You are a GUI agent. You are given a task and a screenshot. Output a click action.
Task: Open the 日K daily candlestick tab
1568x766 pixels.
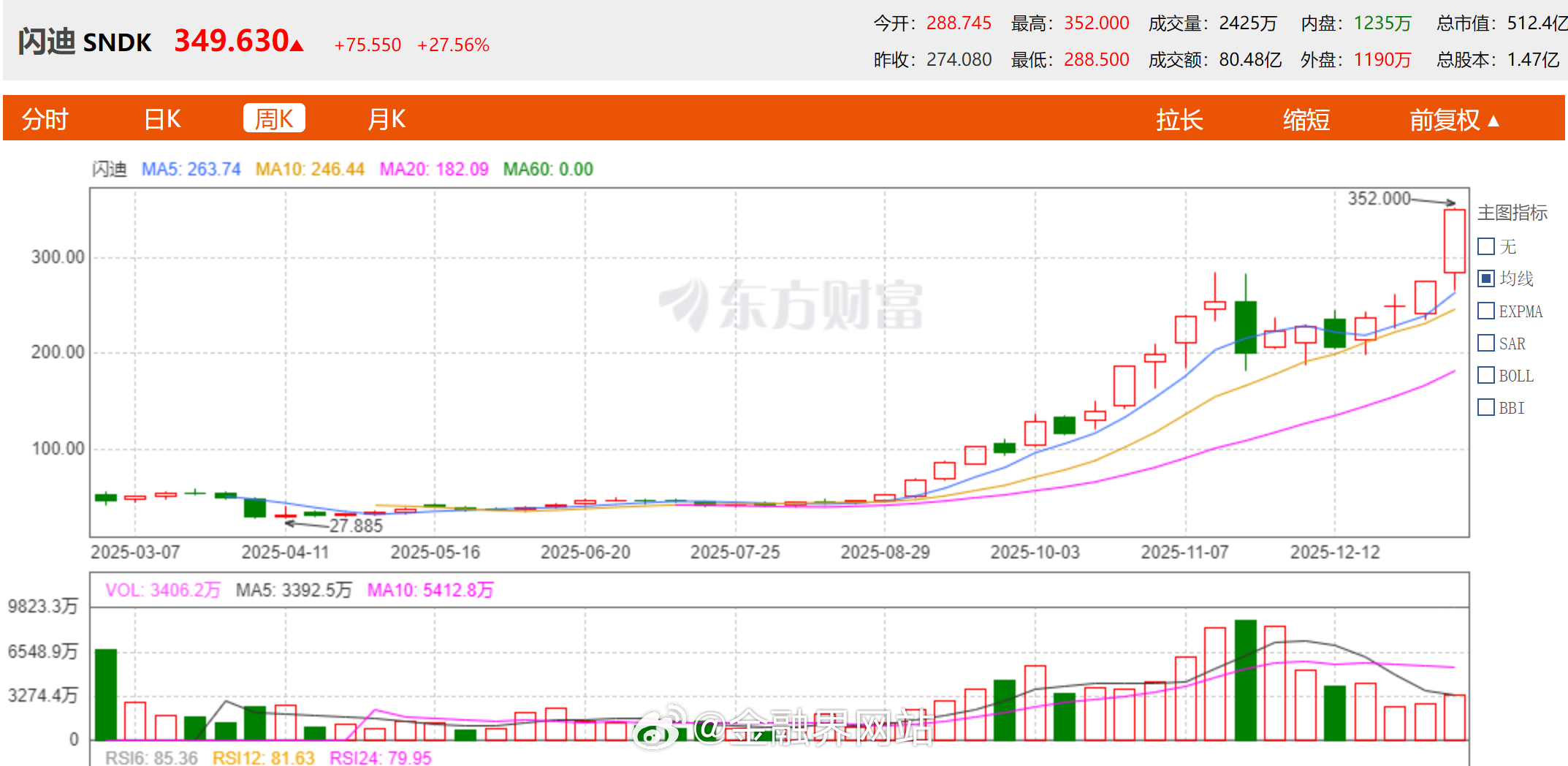(161, 118)
